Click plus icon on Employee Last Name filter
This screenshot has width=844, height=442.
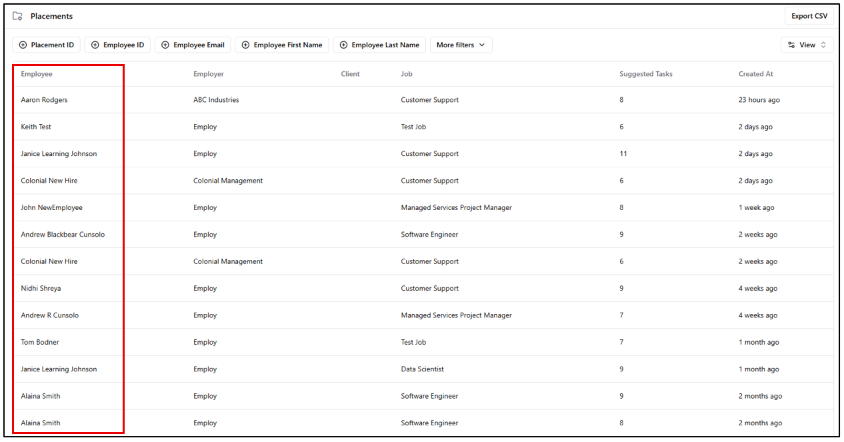tap(344, 45)
